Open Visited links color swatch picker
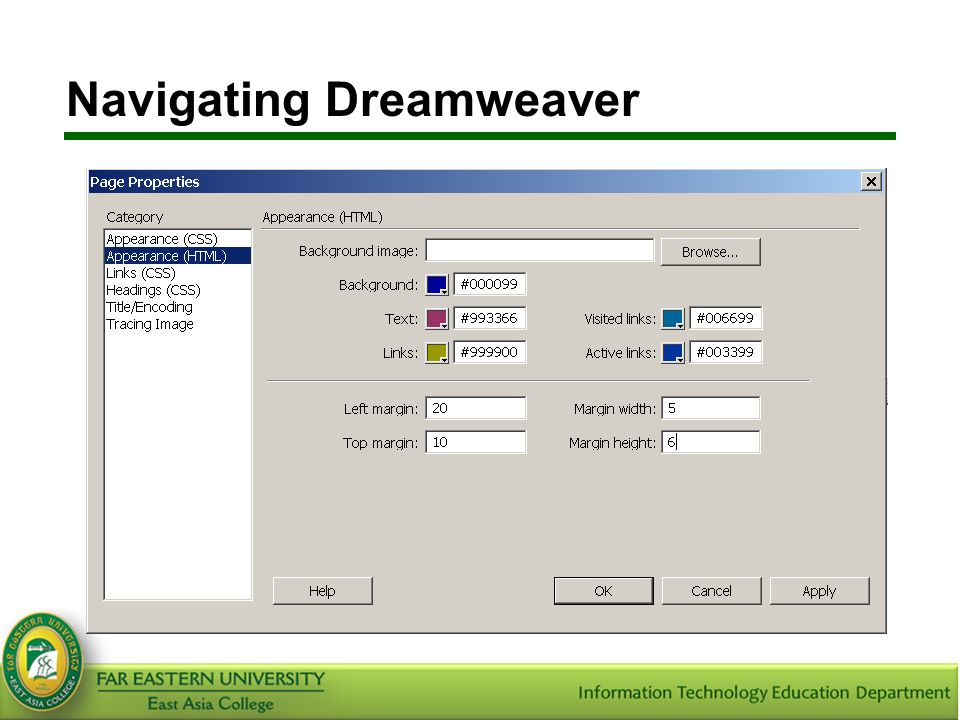The width and height of the screenshot is (960, 720). (673, 318)
